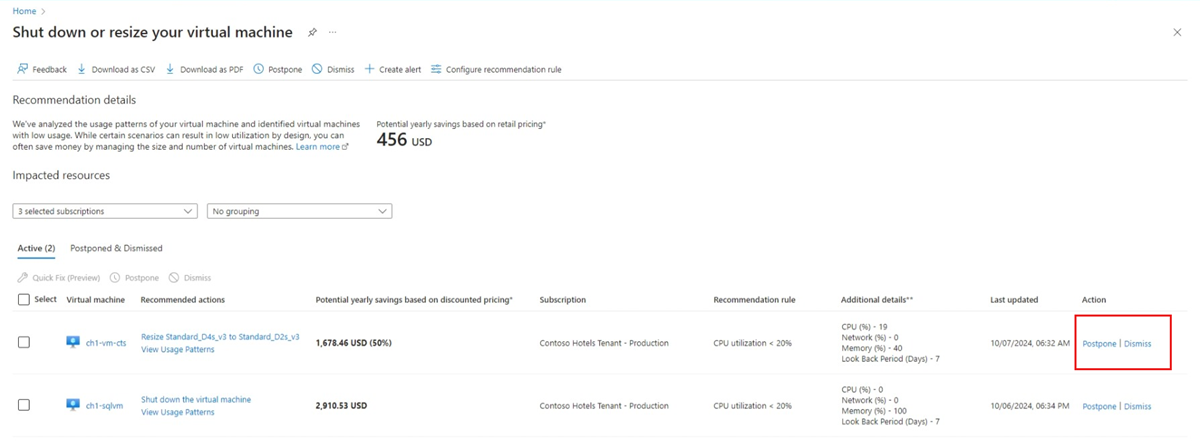Screen dimensions: 1200x446
Task: Open the No grouping dropdown
Action: click(x=299, y=211)
